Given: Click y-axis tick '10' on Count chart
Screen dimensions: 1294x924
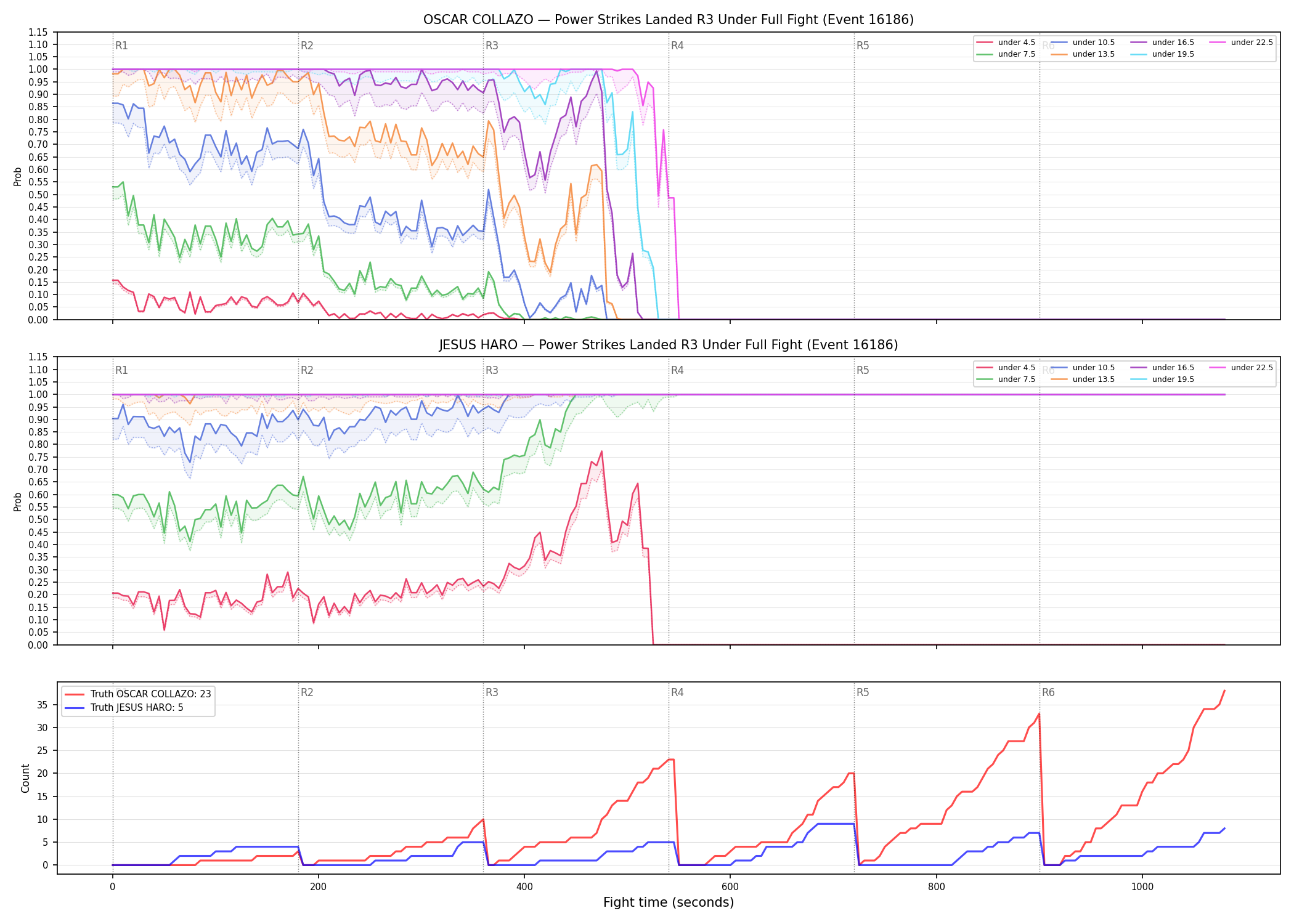Looking at the screenshot, I should click(x=43, y=819).
